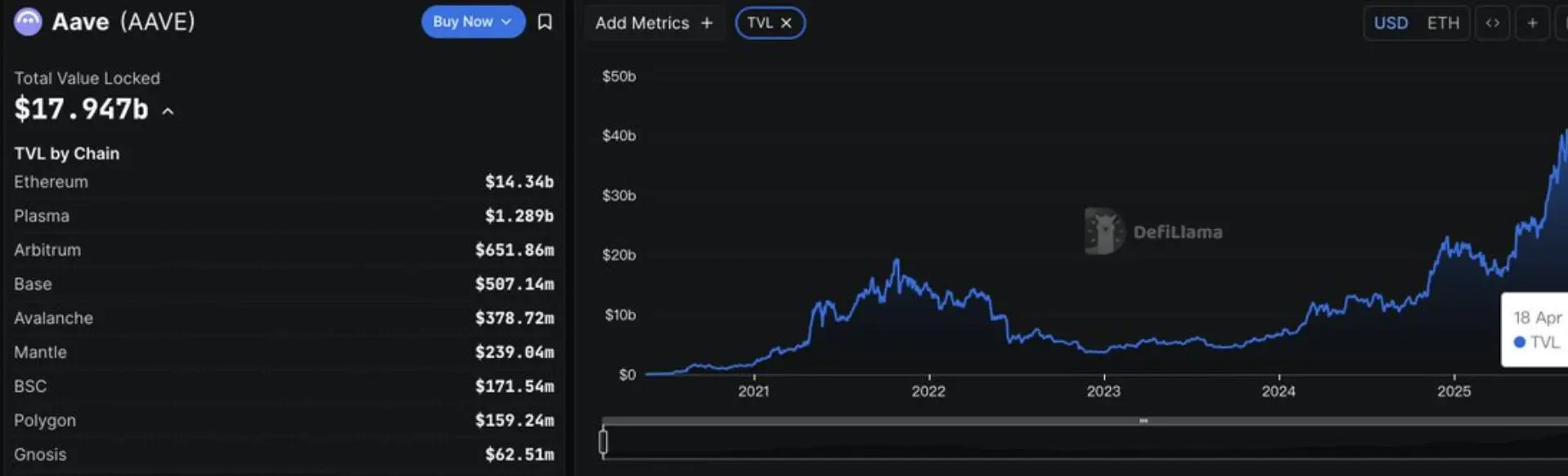Screen dimensions: 1568x476
Task: Click the $651.86m Arbitrum value
Action: click(514, 250)
